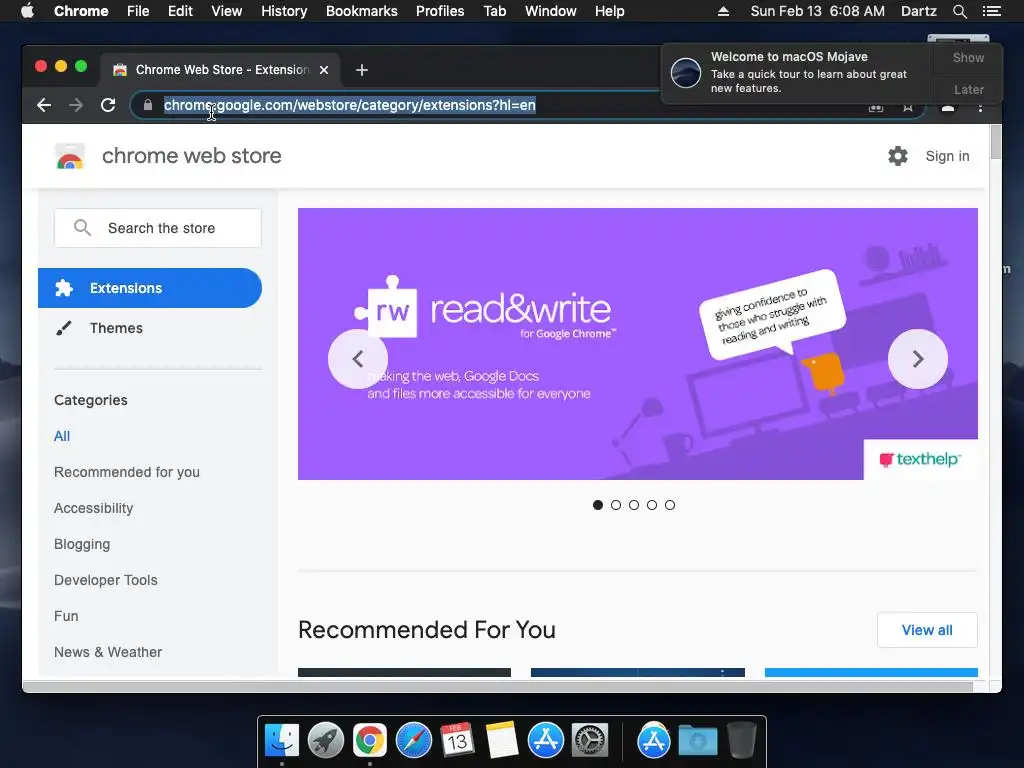This screenshot has width=1024, height=768.
Task: Open the Bookmarks menu
Action: pyautogui.click(x=362, y=11)
